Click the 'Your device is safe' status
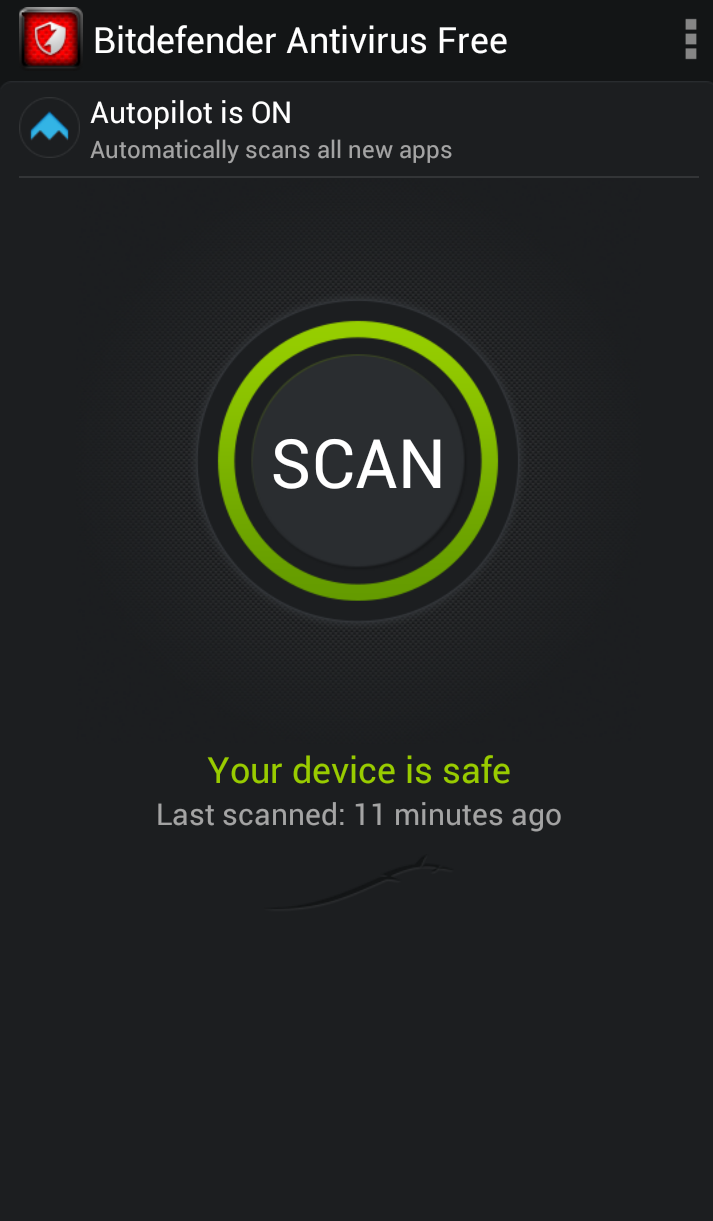 [359, 770]
